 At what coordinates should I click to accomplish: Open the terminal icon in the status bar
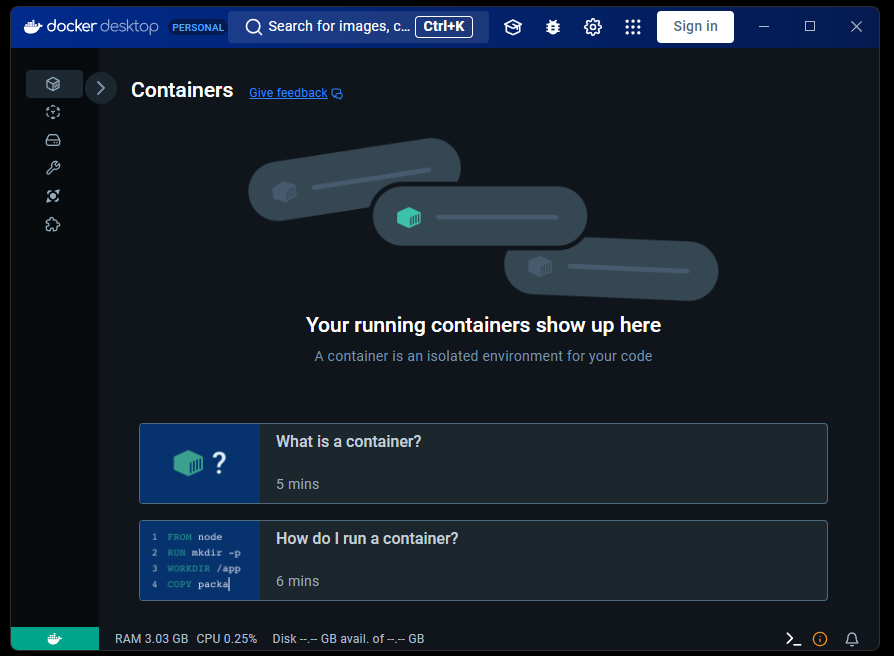tap(793, 639)
